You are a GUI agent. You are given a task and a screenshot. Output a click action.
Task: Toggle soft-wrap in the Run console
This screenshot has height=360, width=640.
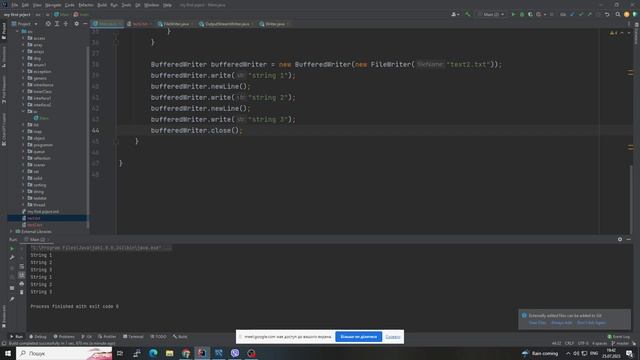22,267
